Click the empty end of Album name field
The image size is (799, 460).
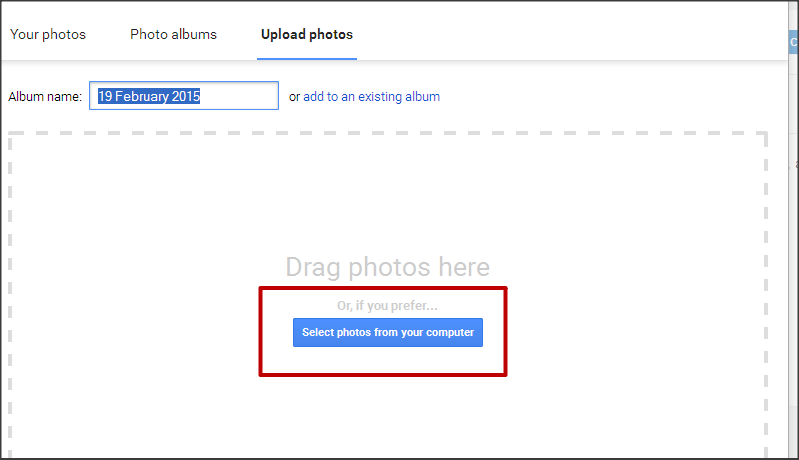point(238,96)
